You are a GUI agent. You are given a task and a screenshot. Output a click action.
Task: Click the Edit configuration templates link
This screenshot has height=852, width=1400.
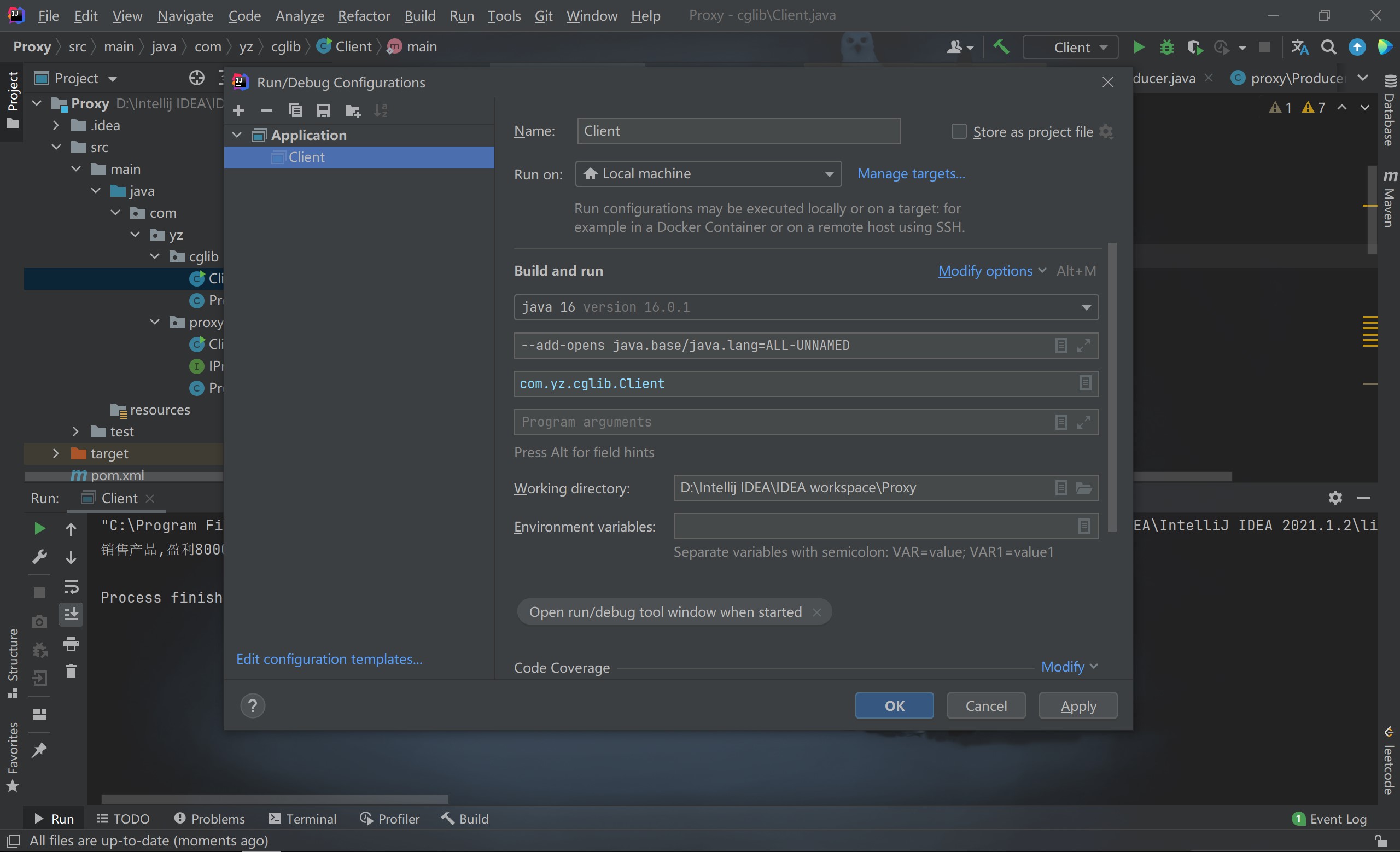[328, 658]
